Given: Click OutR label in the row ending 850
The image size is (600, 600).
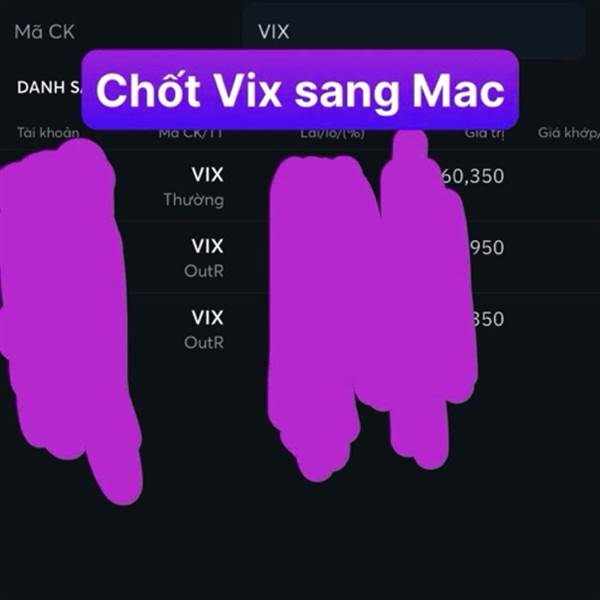Looking at the screenshot, I should (x=204, y=343).
